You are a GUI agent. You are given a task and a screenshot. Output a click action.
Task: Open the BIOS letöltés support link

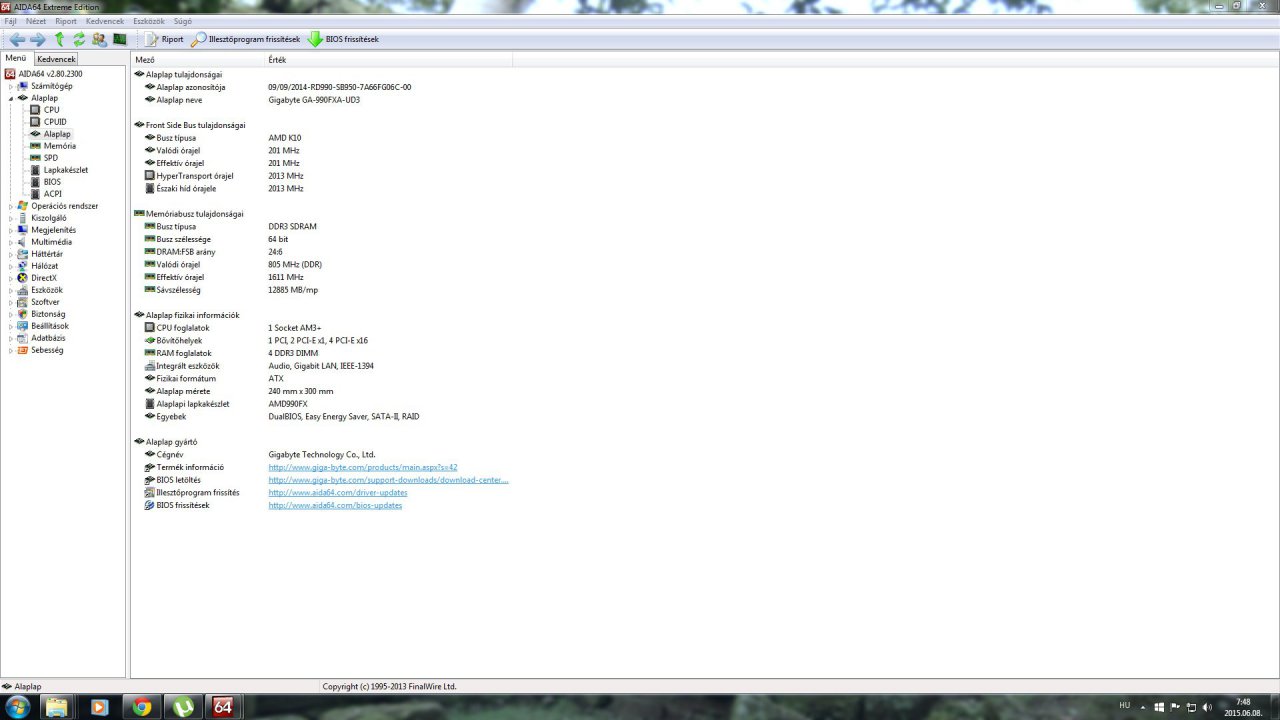coord(388,480)
